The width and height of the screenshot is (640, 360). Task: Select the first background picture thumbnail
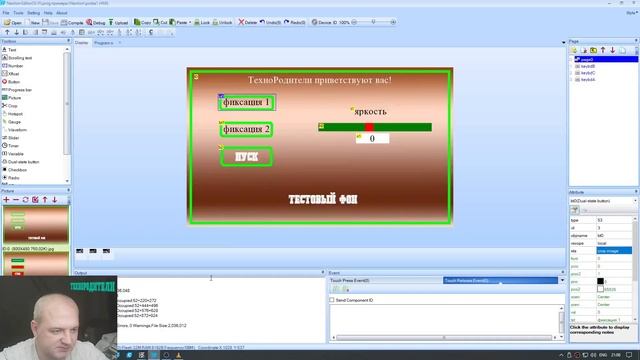click(x=36, y=224)
